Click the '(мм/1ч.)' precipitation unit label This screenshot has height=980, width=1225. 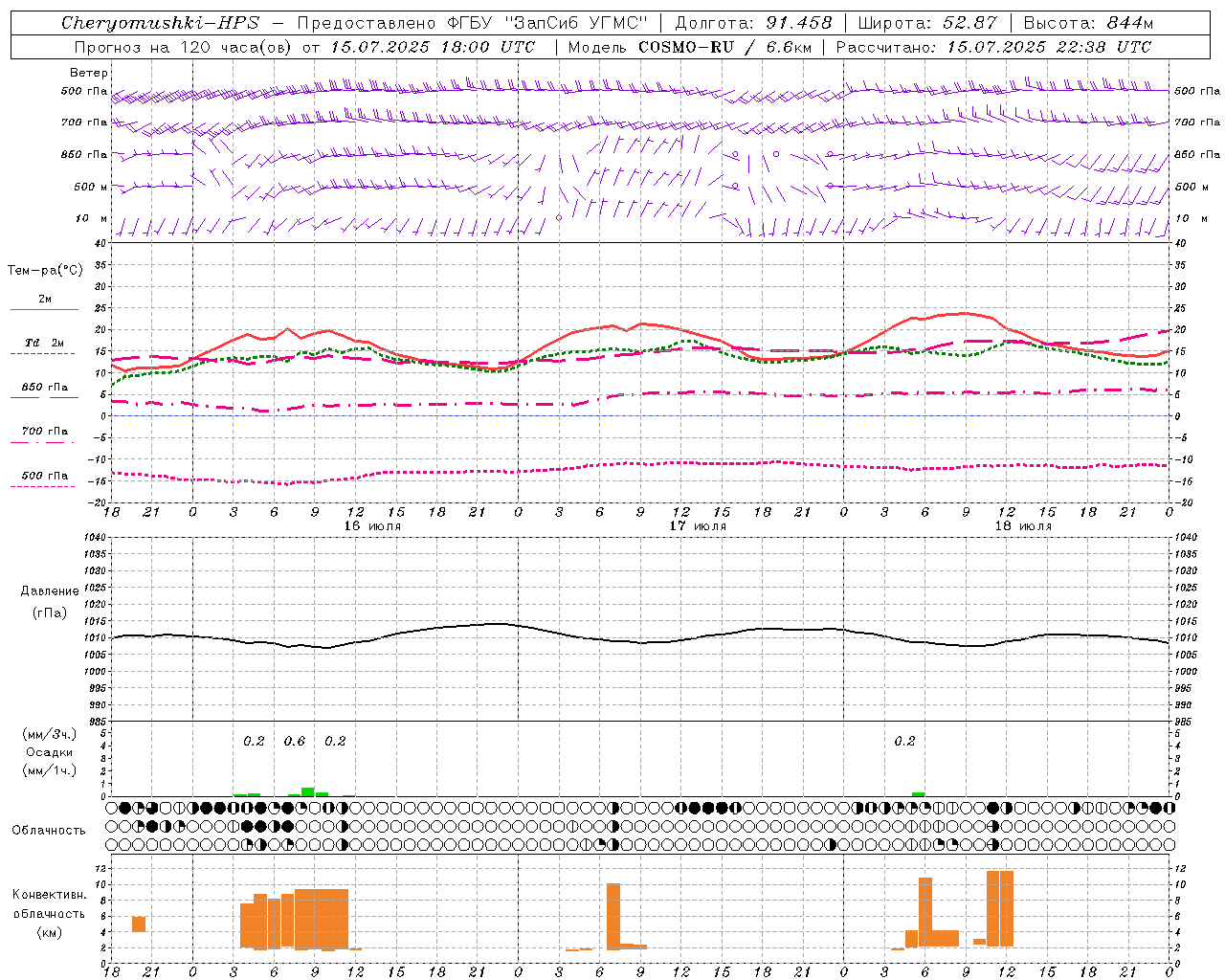(x=50, y=770)
